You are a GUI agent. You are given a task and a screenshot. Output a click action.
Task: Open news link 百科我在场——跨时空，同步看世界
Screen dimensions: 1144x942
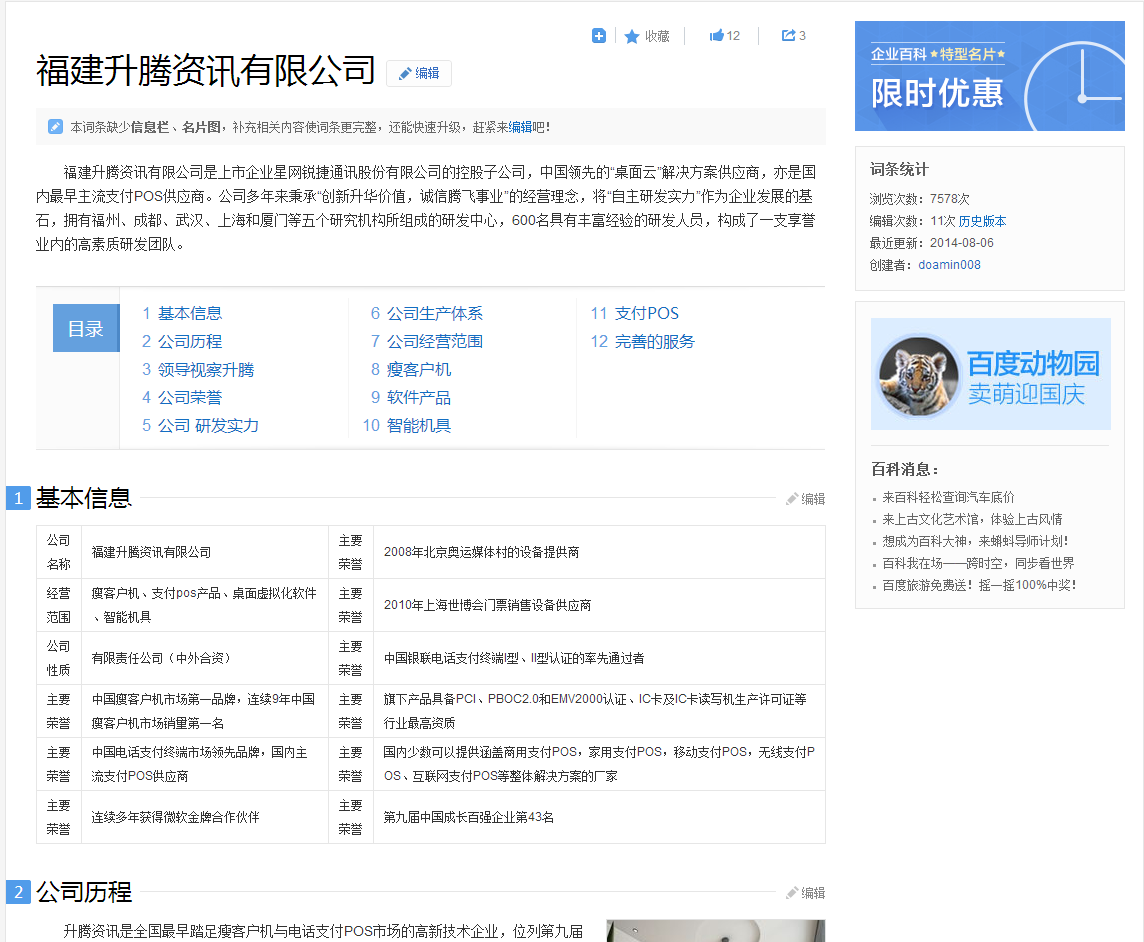[978, 563]
